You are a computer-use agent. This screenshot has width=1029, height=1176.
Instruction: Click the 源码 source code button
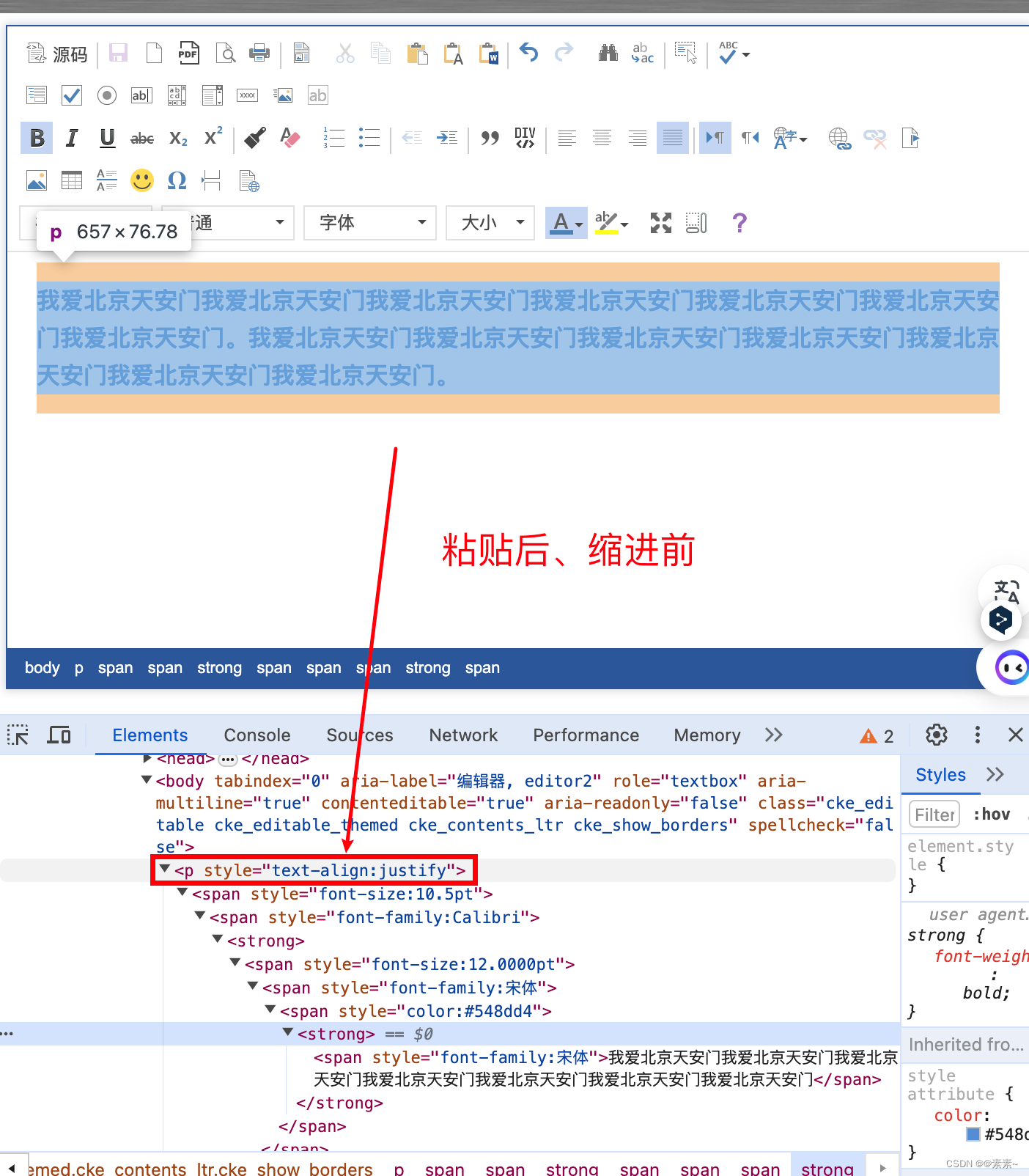(x=57, y=54)
